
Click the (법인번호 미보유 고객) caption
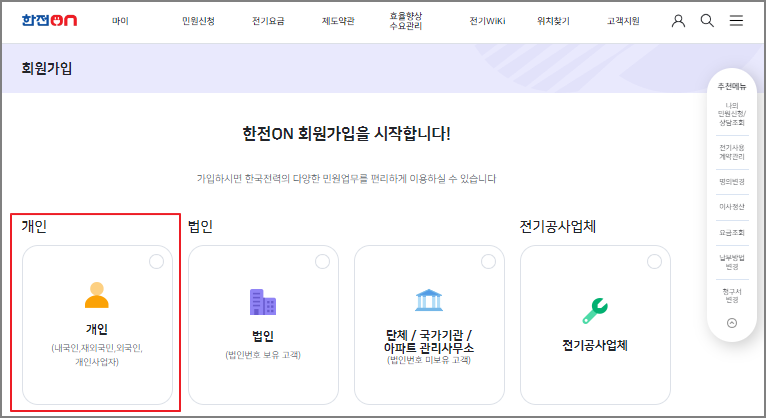click(x=429, y=360)
